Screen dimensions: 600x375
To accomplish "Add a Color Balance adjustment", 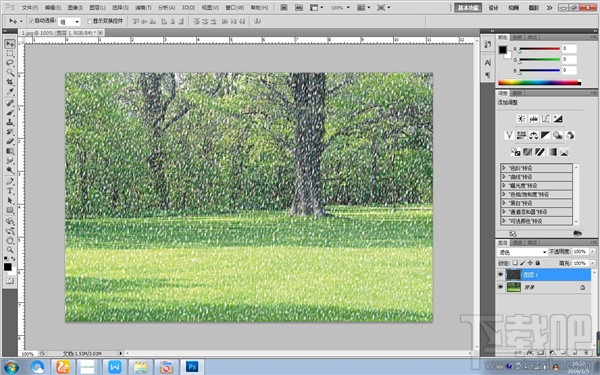I will [x=533, y=135].
